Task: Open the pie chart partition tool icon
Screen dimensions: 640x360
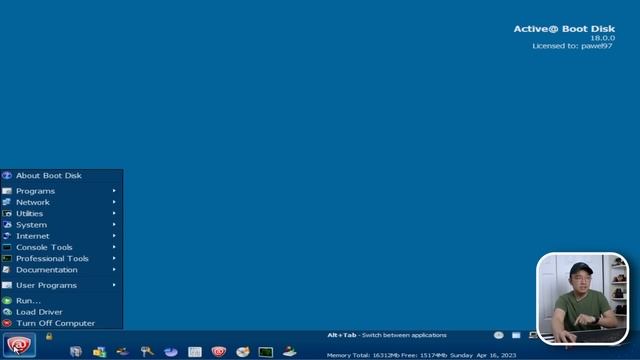Action: pyautogui.click(x=171, y=351)
